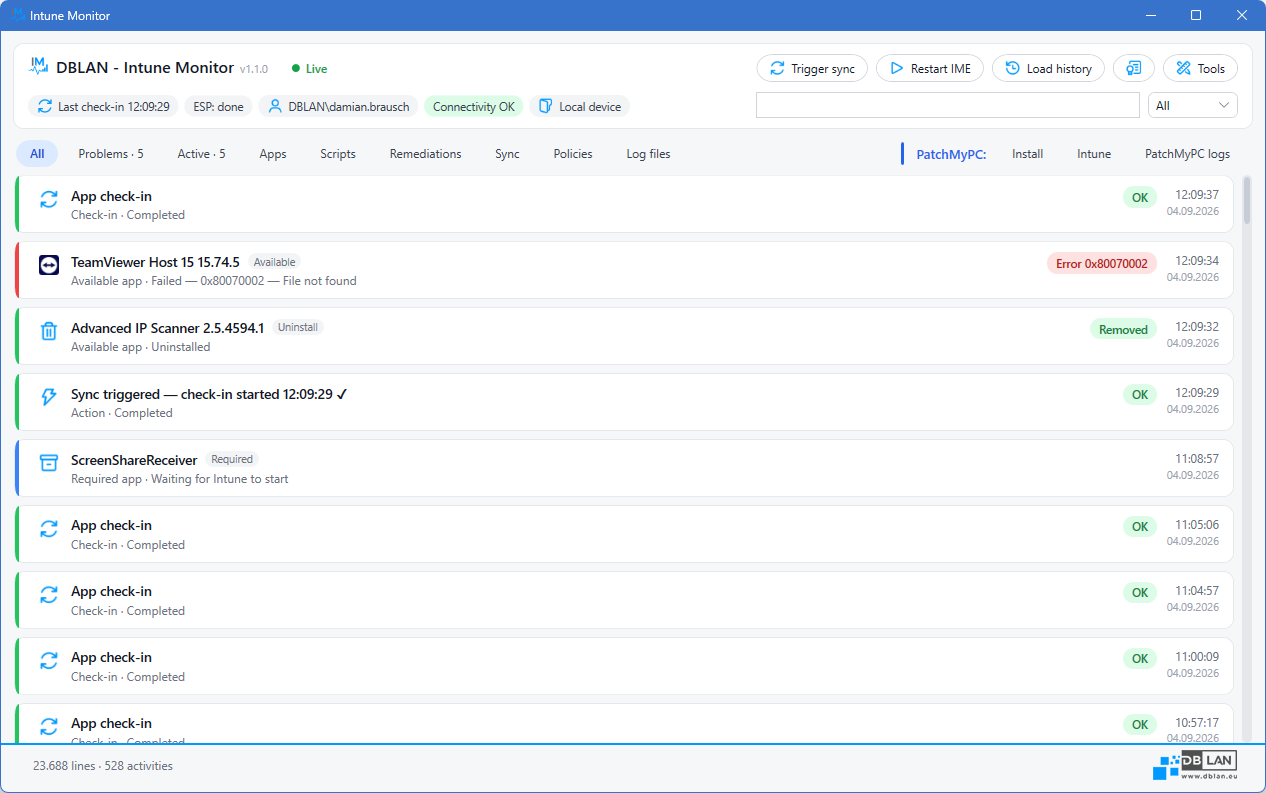Click into the search input field
1266x793 pixels.
[x=948, y=105]
